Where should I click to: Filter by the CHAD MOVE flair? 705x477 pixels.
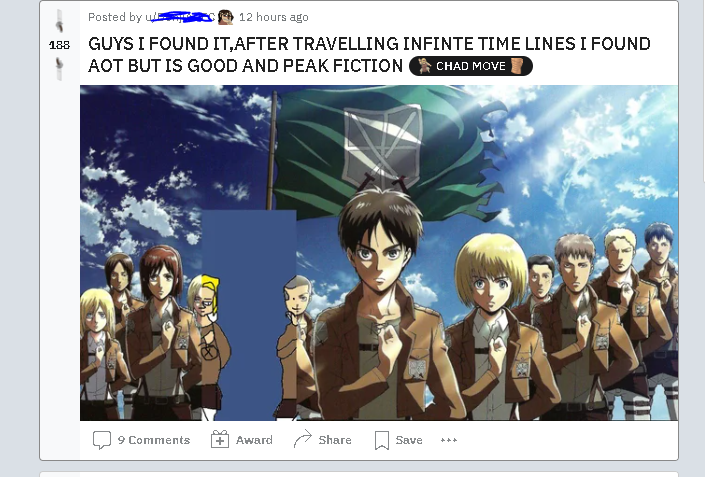point(471,66)
